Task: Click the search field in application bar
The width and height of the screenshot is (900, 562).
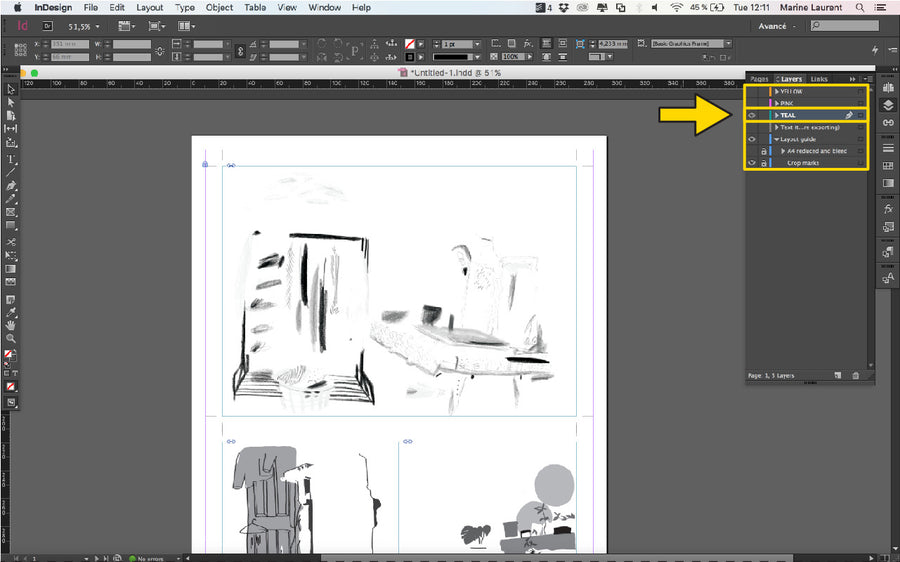Action: (844, 26)
